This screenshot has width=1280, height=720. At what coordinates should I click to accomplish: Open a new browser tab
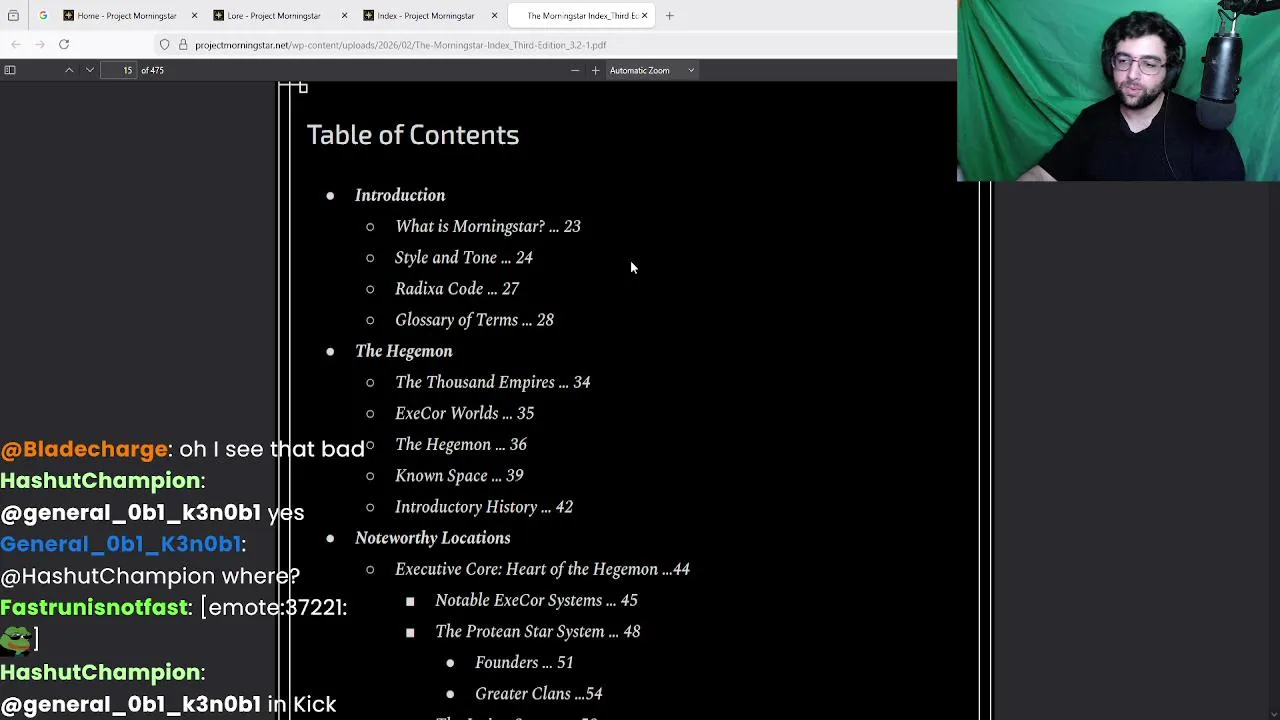click(669, 15)
